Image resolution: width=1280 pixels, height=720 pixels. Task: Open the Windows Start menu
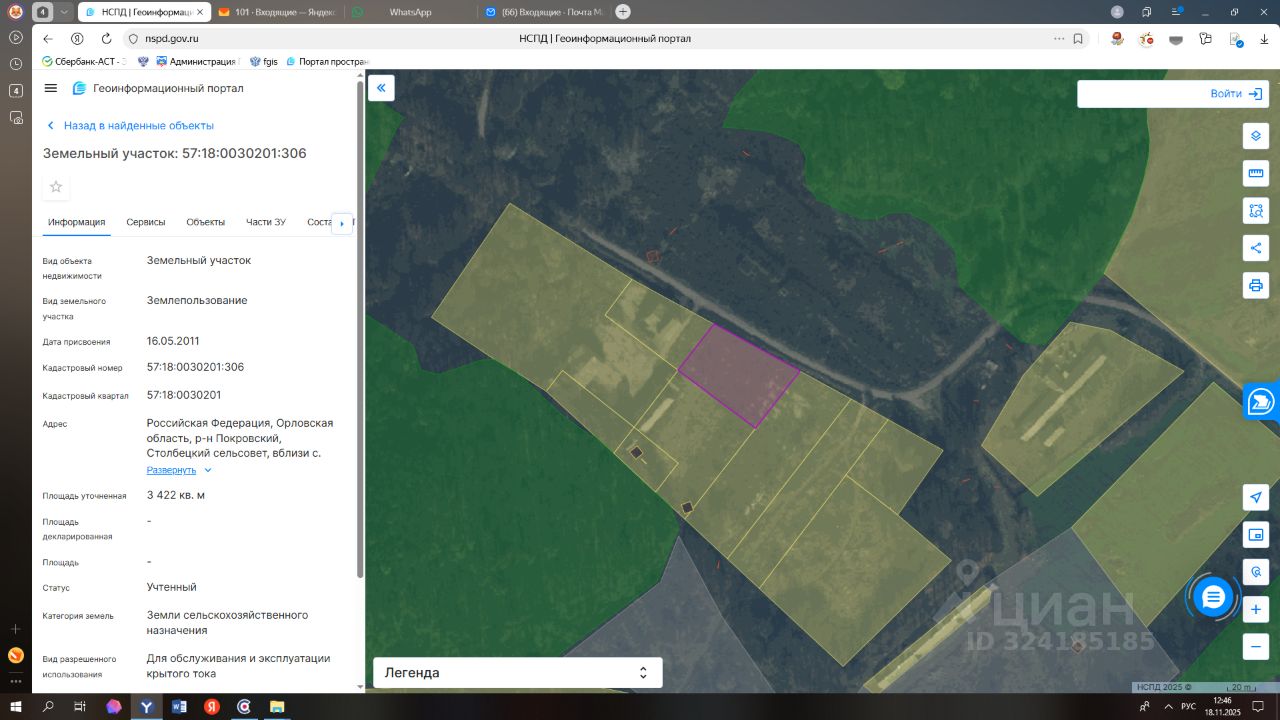pyautogui.click(x=16, y=706)
